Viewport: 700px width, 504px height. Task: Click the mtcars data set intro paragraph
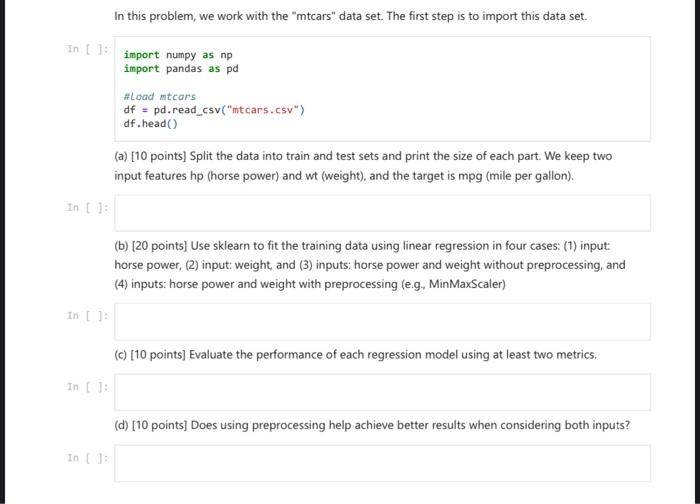[350, 16]
